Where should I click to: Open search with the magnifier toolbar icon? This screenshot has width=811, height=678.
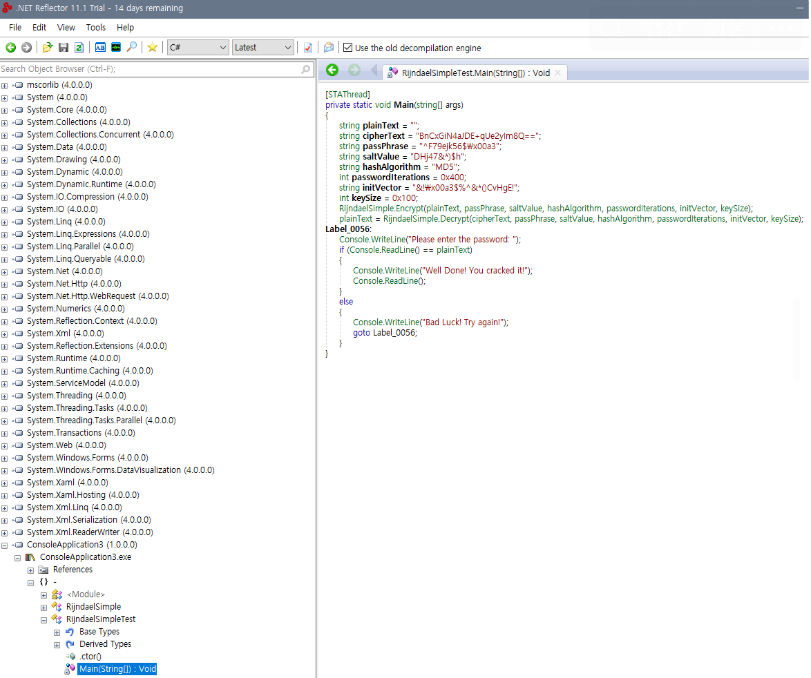132,48
